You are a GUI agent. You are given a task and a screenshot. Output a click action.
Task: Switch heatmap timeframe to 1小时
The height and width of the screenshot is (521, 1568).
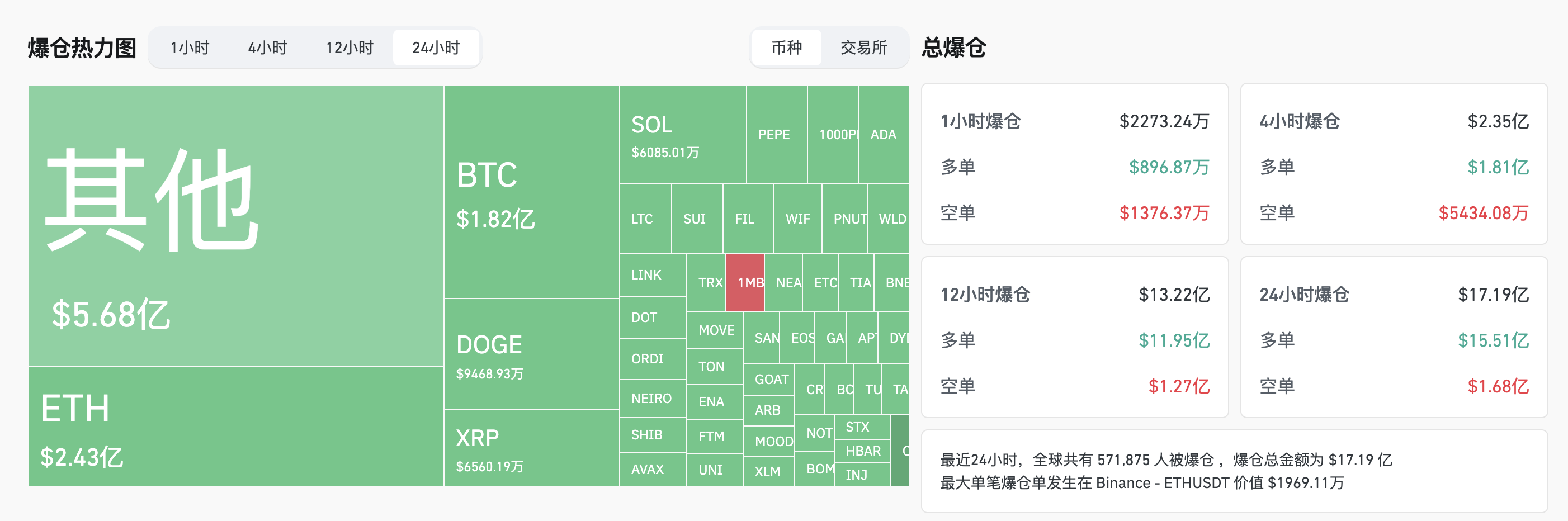[x=188, y=48]
